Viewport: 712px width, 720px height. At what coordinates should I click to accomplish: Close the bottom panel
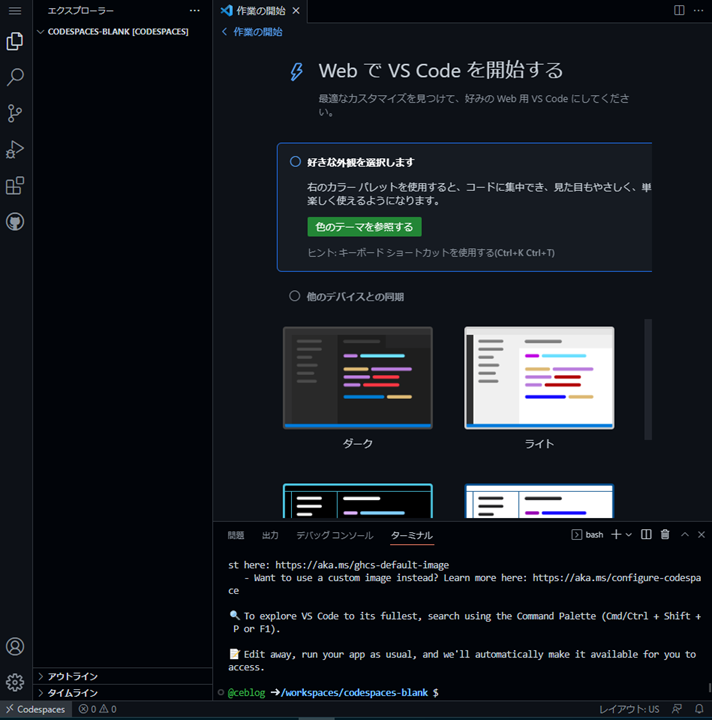click(701, 534)
